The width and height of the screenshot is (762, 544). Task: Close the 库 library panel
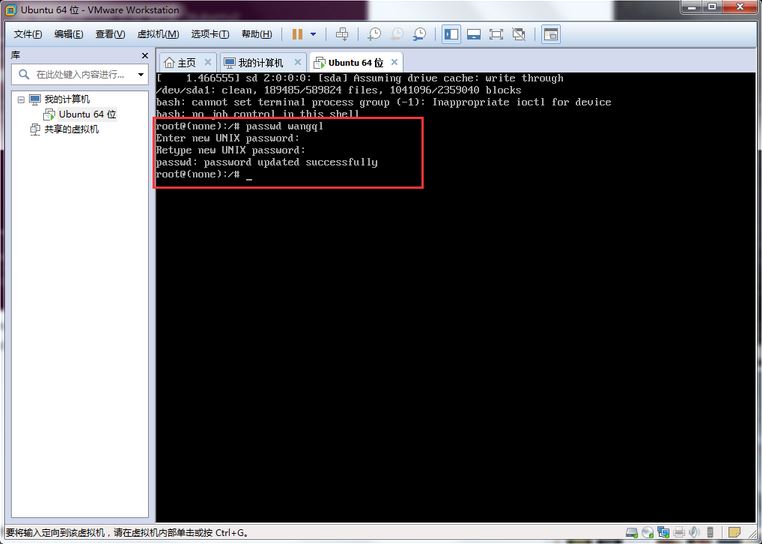coord(144,55)
